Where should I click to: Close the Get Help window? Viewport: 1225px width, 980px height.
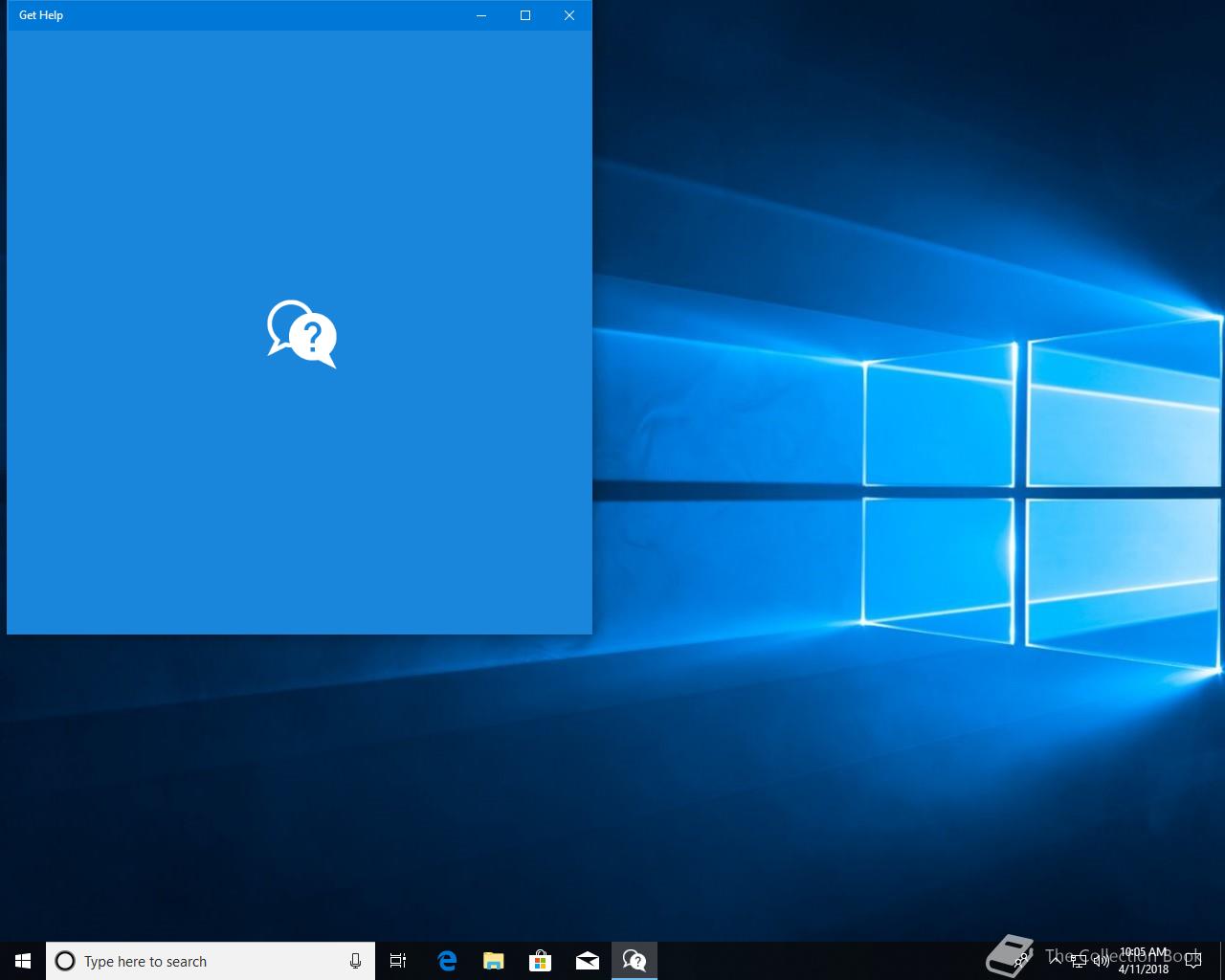tap(569, 15)
